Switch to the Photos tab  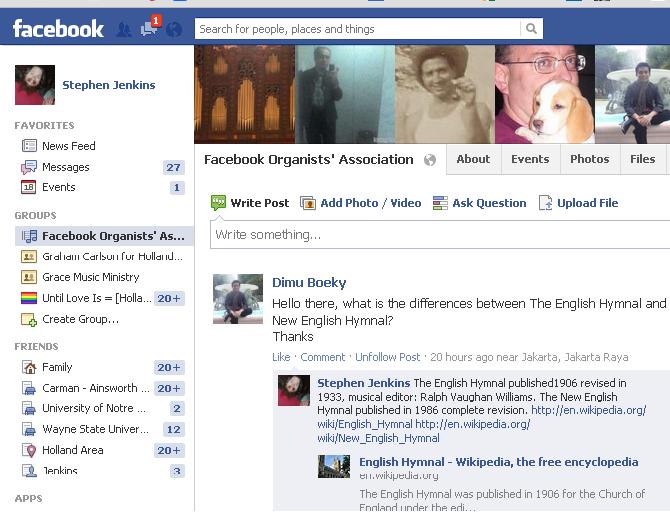click(590, 159)
